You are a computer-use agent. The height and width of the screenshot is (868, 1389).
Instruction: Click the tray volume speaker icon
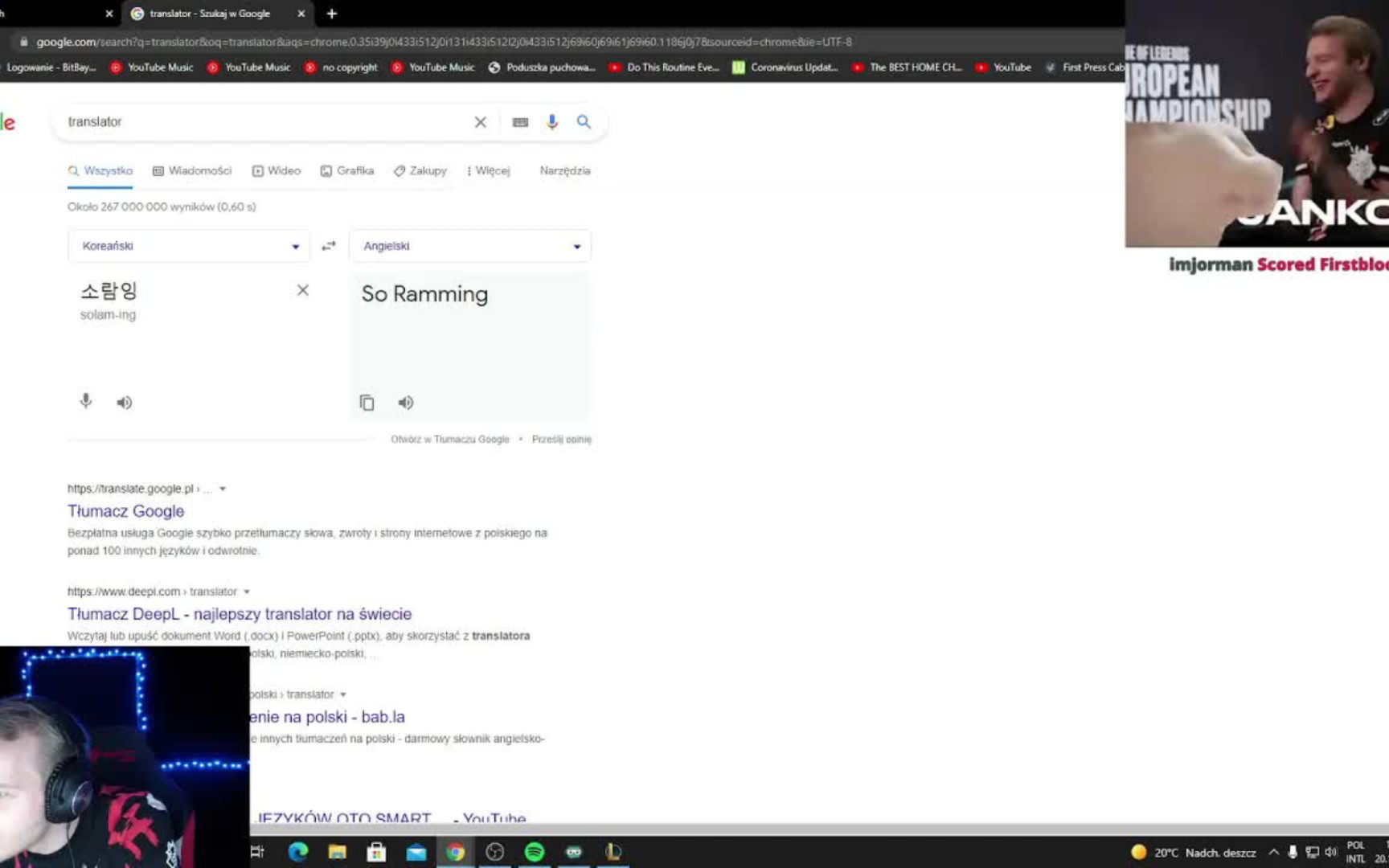(1330, 852)
